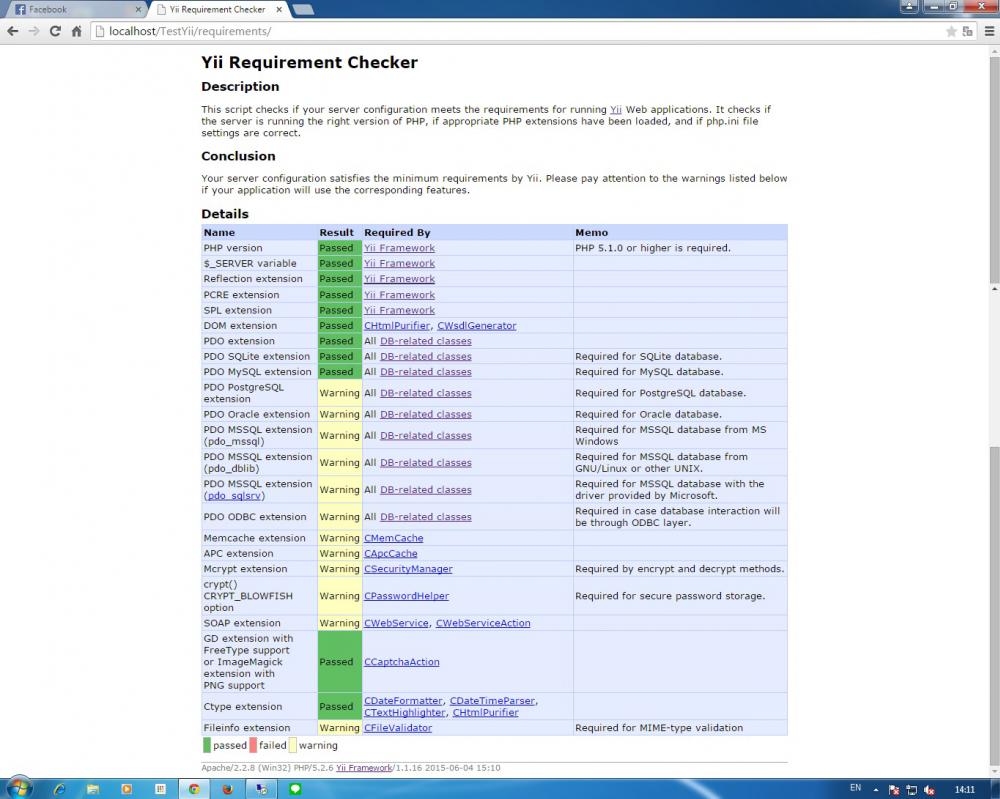Click the extension icon beside the star

(x=967, y=31)
